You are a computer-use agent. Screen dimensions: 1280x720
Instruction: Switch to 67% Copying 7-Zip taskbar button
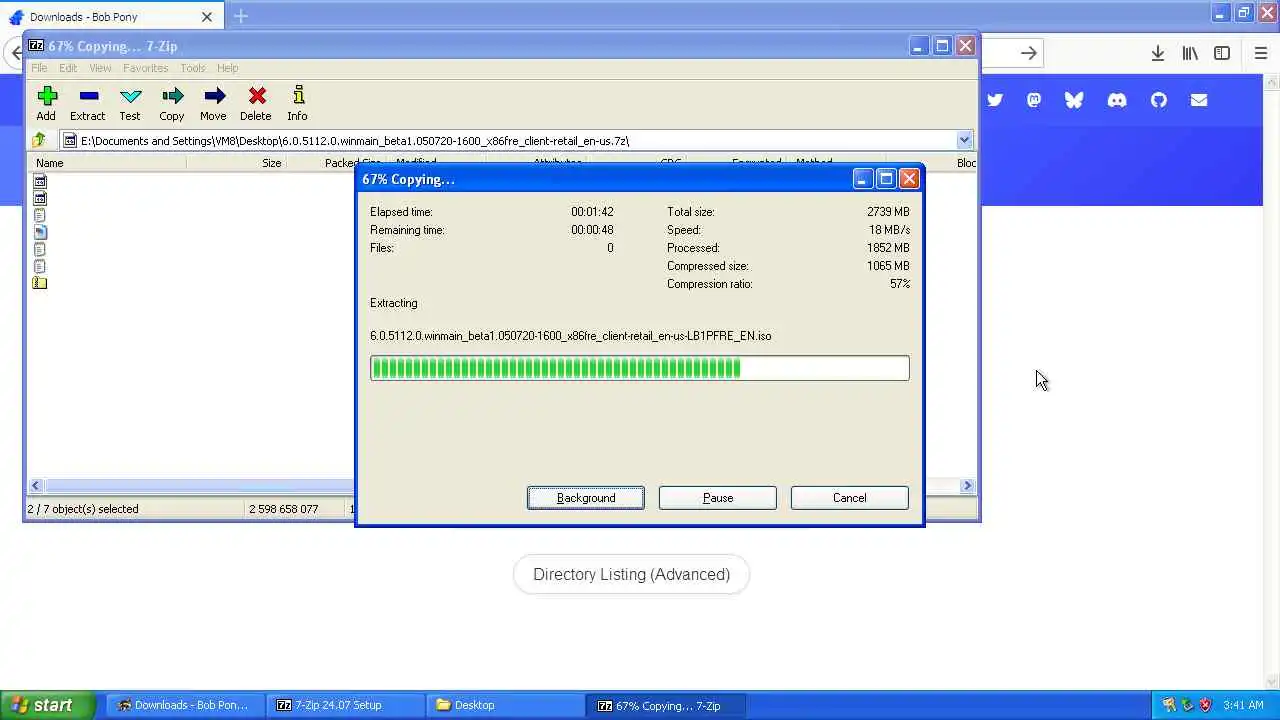click(666, 705)
